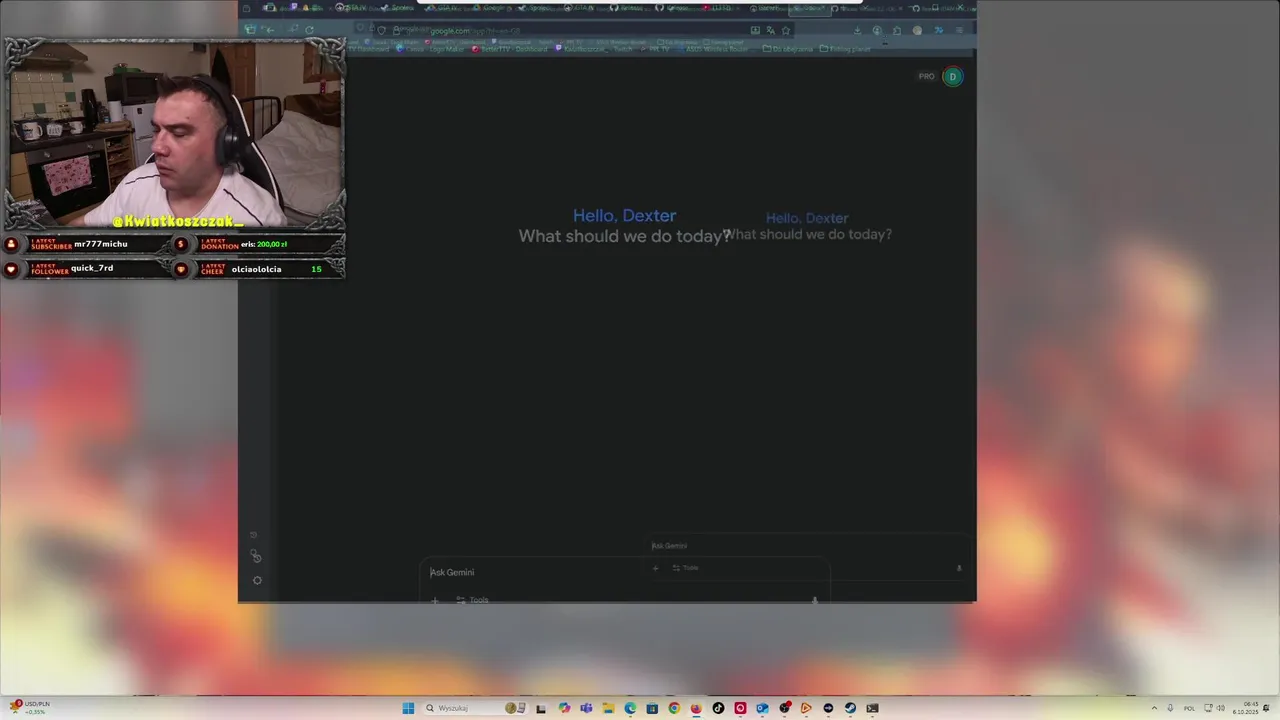This screenshot has width=1280, height=720.
Task: Open Task View from the taskbar
Action: pos(541,708)
